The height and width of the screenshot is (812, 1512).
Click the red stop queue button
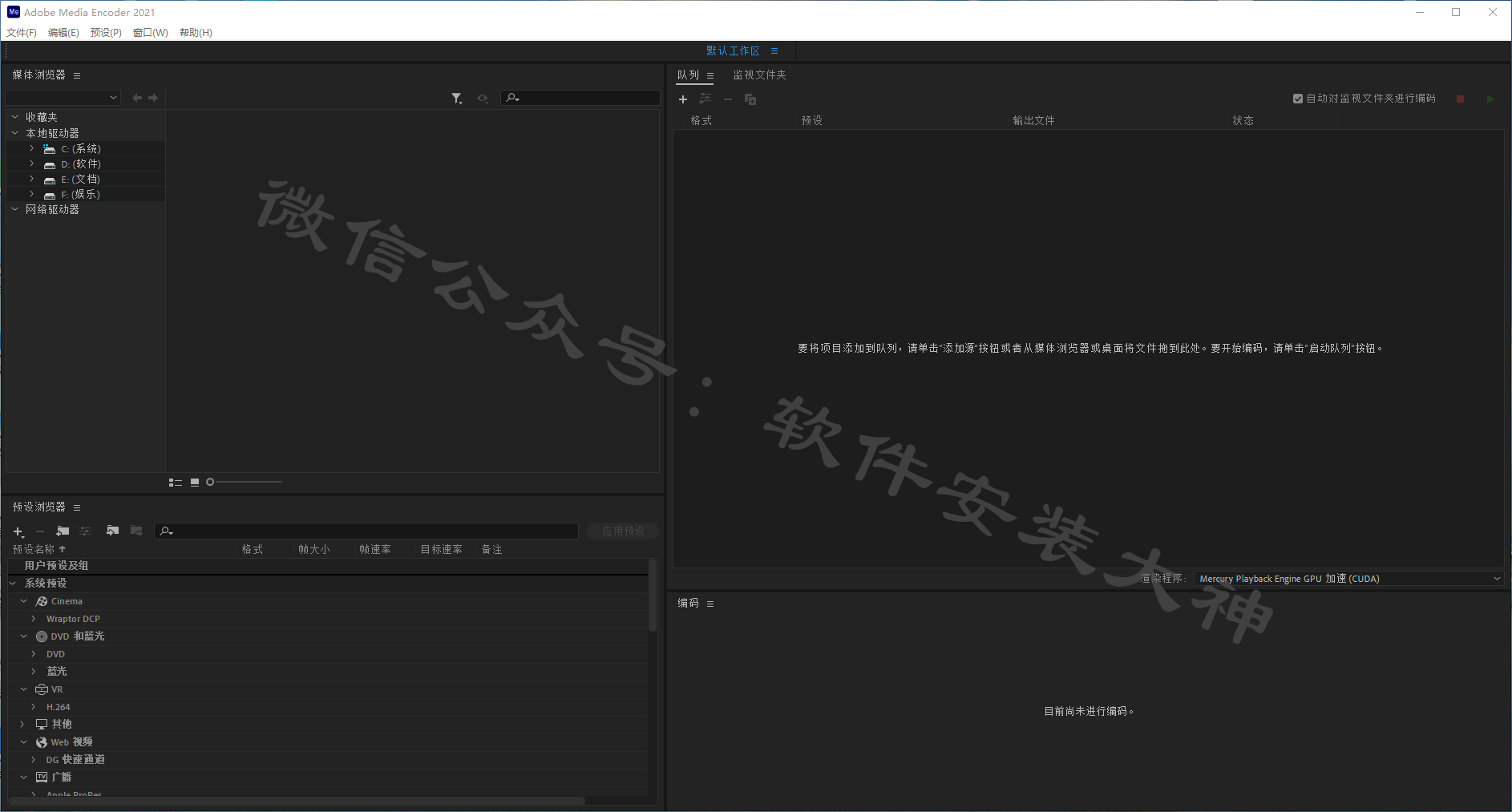point(1461,99)
